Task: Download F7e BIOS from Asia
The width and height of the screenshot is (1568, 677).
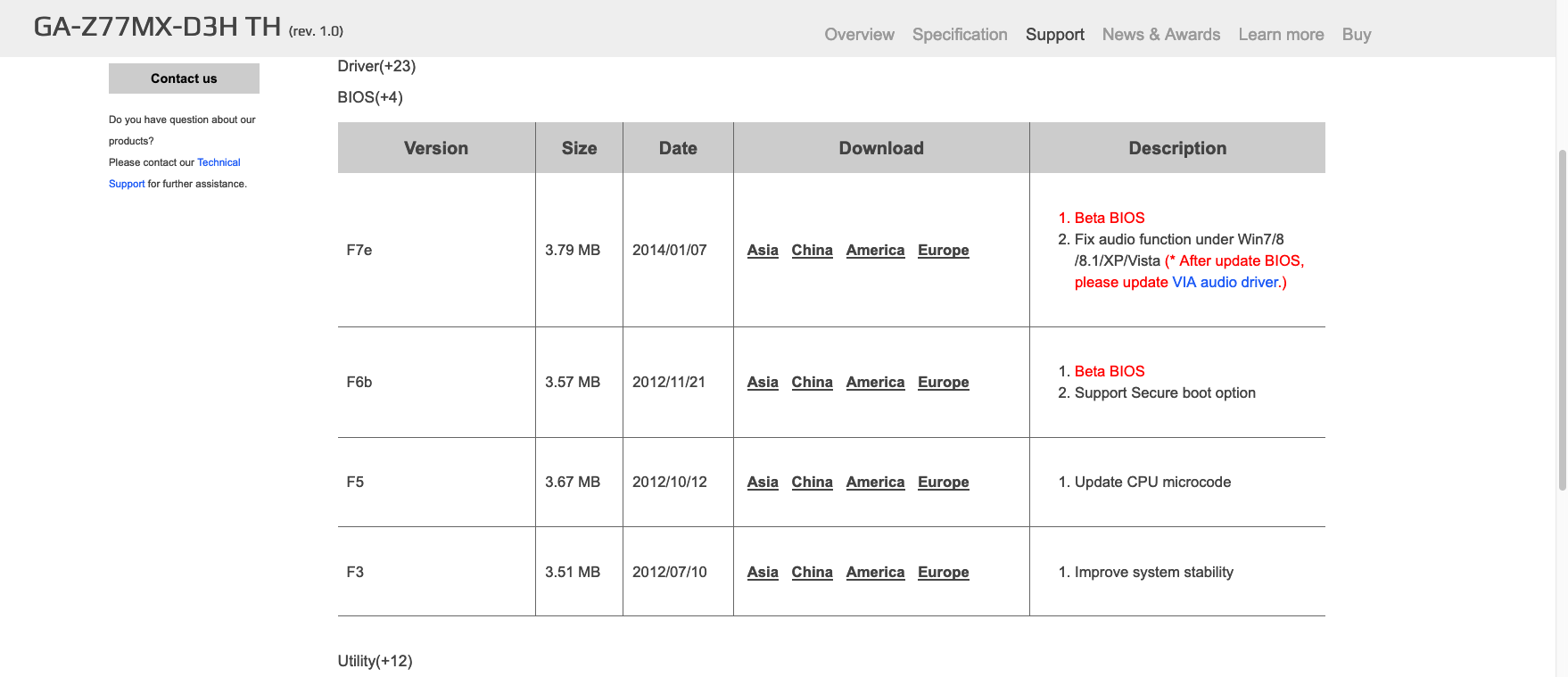Action: pos(763,251)
